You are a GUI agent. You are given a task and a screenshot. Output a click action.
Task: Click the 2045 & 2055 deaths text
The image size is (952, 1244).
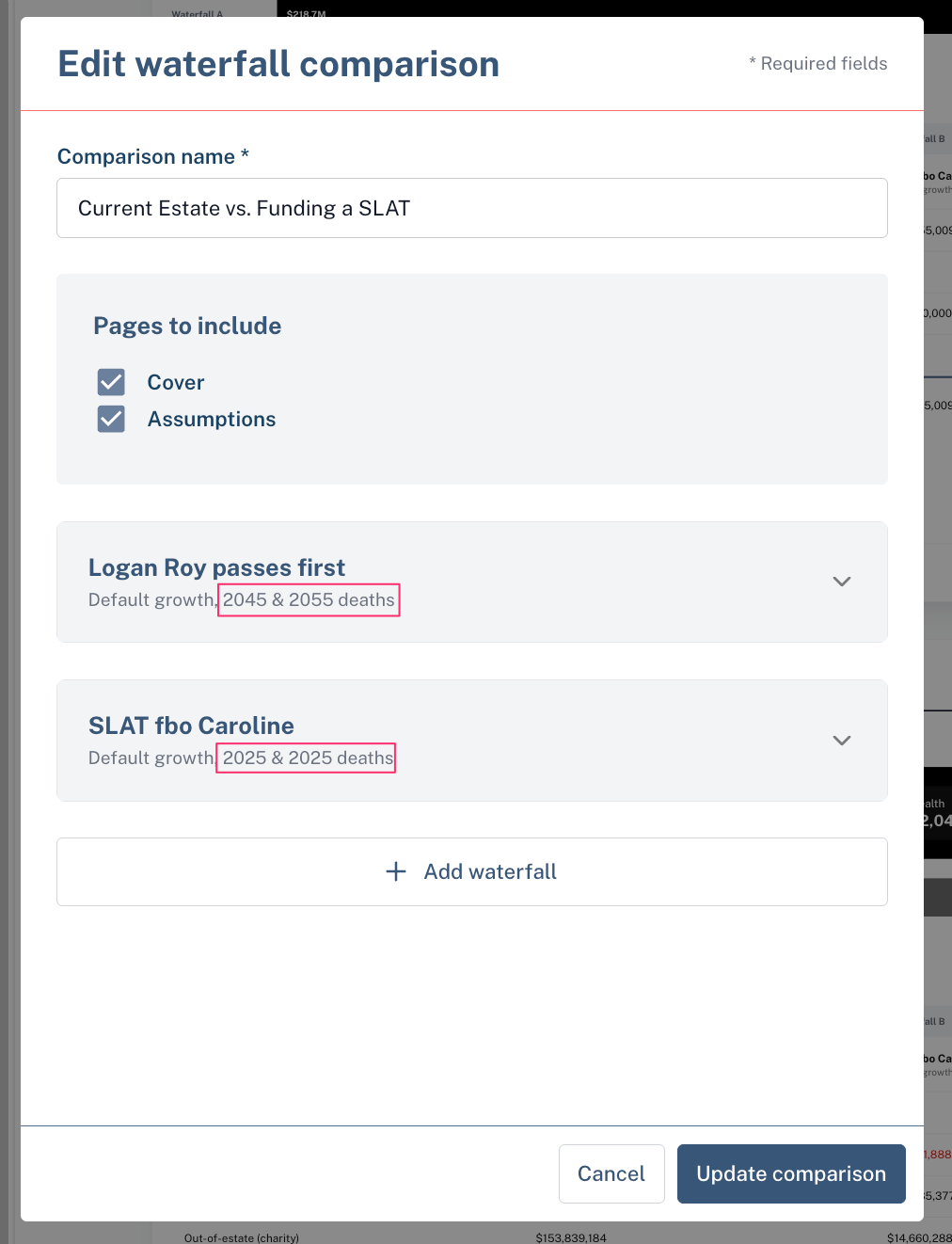coord(309,599)
